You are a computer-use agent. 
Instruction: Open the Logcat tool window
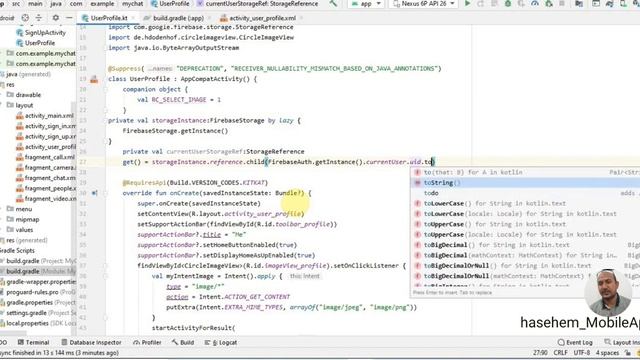point(221,342)
